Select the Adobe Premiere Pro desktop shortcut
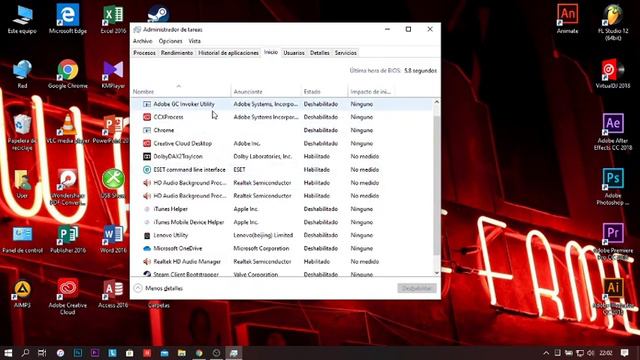Screen dimensions: 640x360 click(x=613, y=242)
